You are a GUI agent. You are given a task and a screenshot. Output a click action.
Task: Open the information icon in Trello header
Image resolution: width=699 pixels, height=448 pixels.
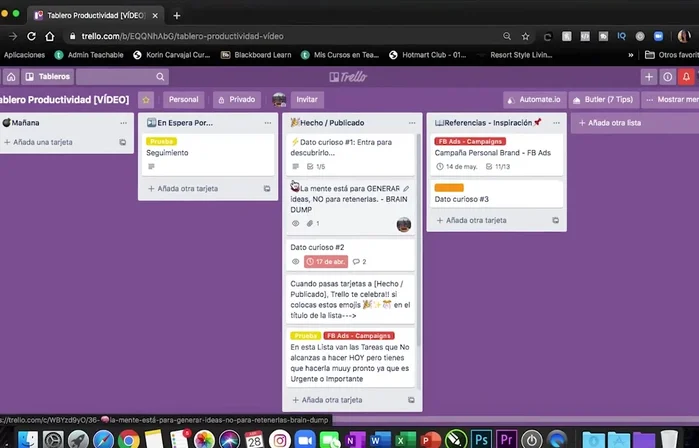point(668,76)
